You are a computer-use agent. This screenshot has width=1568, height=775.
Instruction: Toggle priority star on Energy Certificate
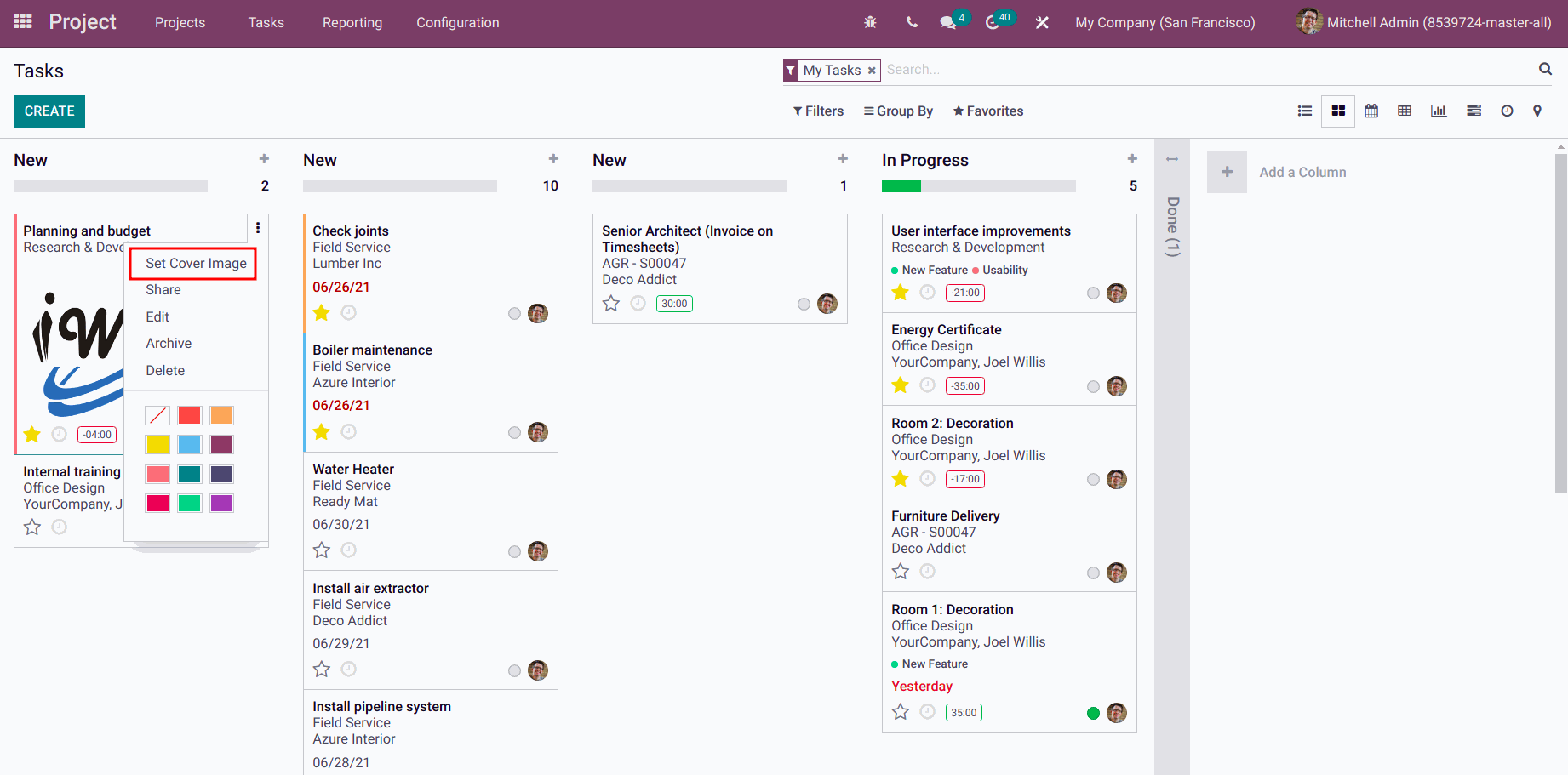(x=901, y=385)
